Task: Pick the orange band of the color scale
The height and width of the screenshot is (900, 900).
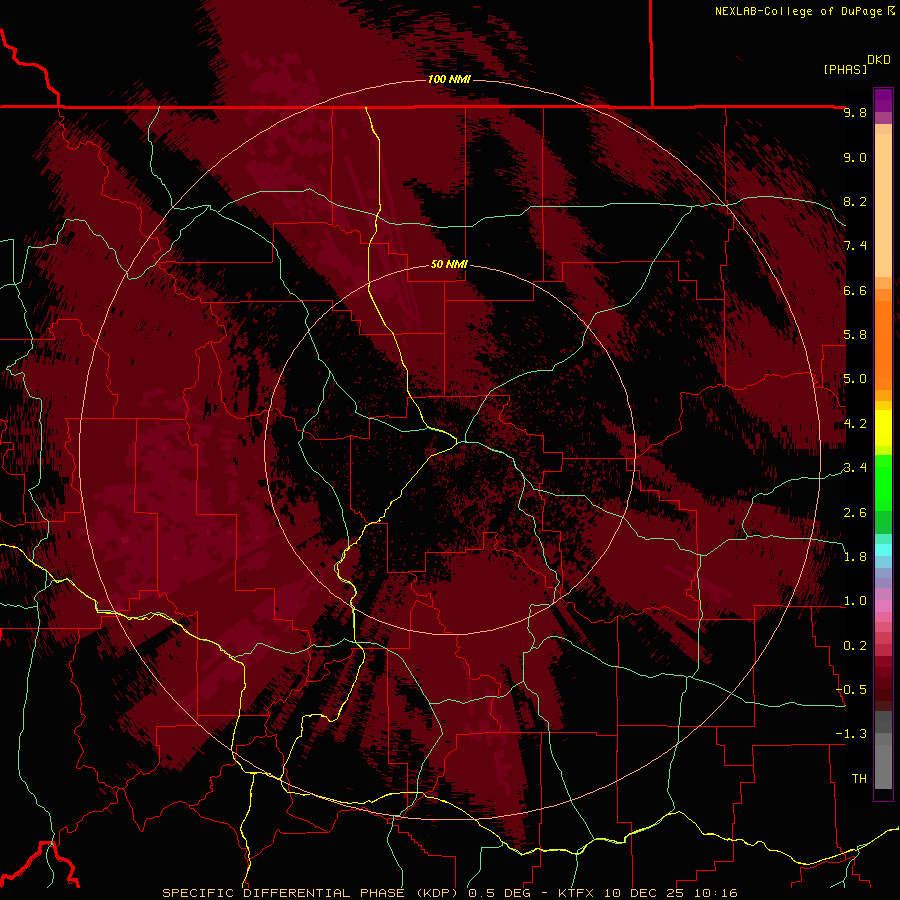Action: coord(883,346)
